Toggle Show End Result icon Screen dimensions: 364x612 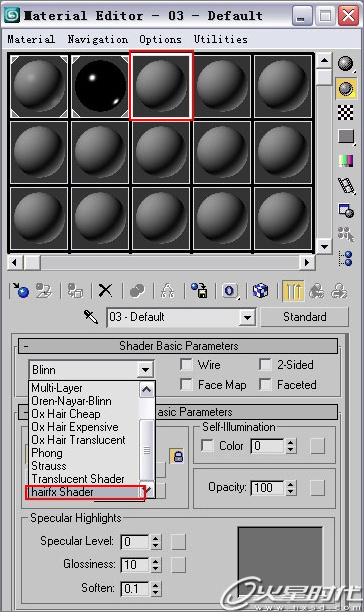[293, 291]
